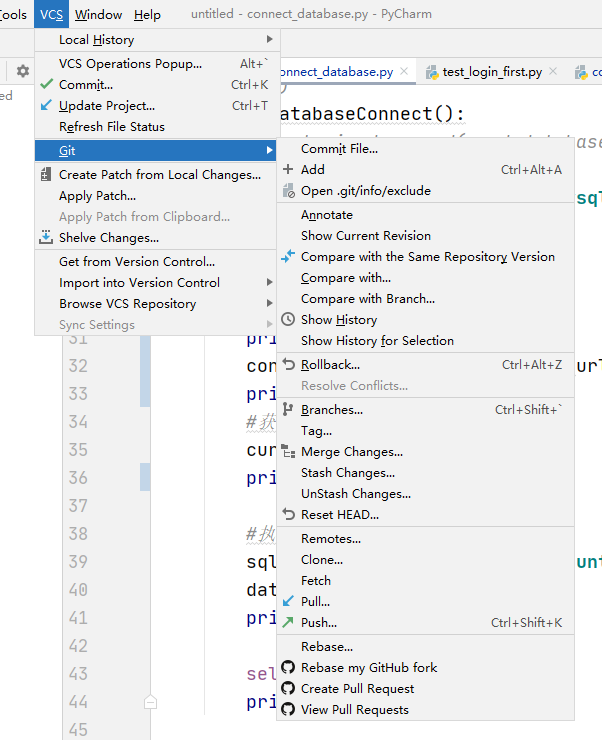
Task: Close the connect_database.py tab
Action: (x=404, y=71)
